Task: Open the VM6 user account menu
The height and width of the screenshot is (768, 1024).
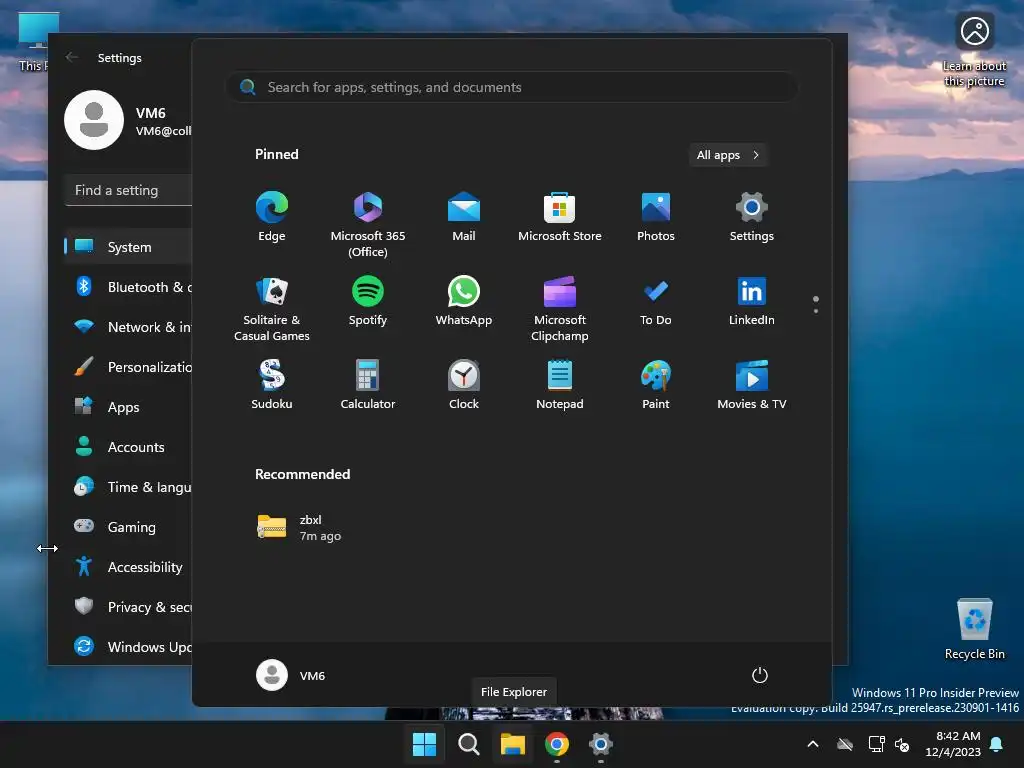Action: pos(291,675)
